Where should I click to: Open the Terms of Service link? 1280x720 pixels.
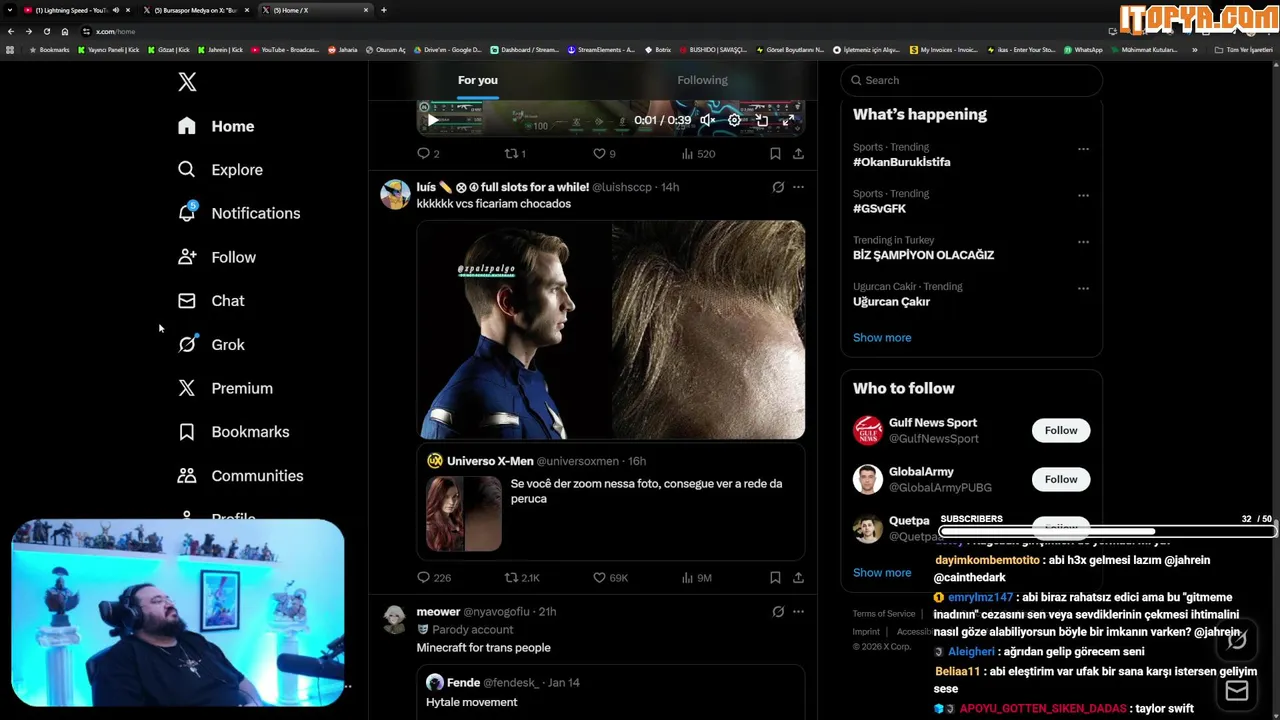tap(884, 614)
